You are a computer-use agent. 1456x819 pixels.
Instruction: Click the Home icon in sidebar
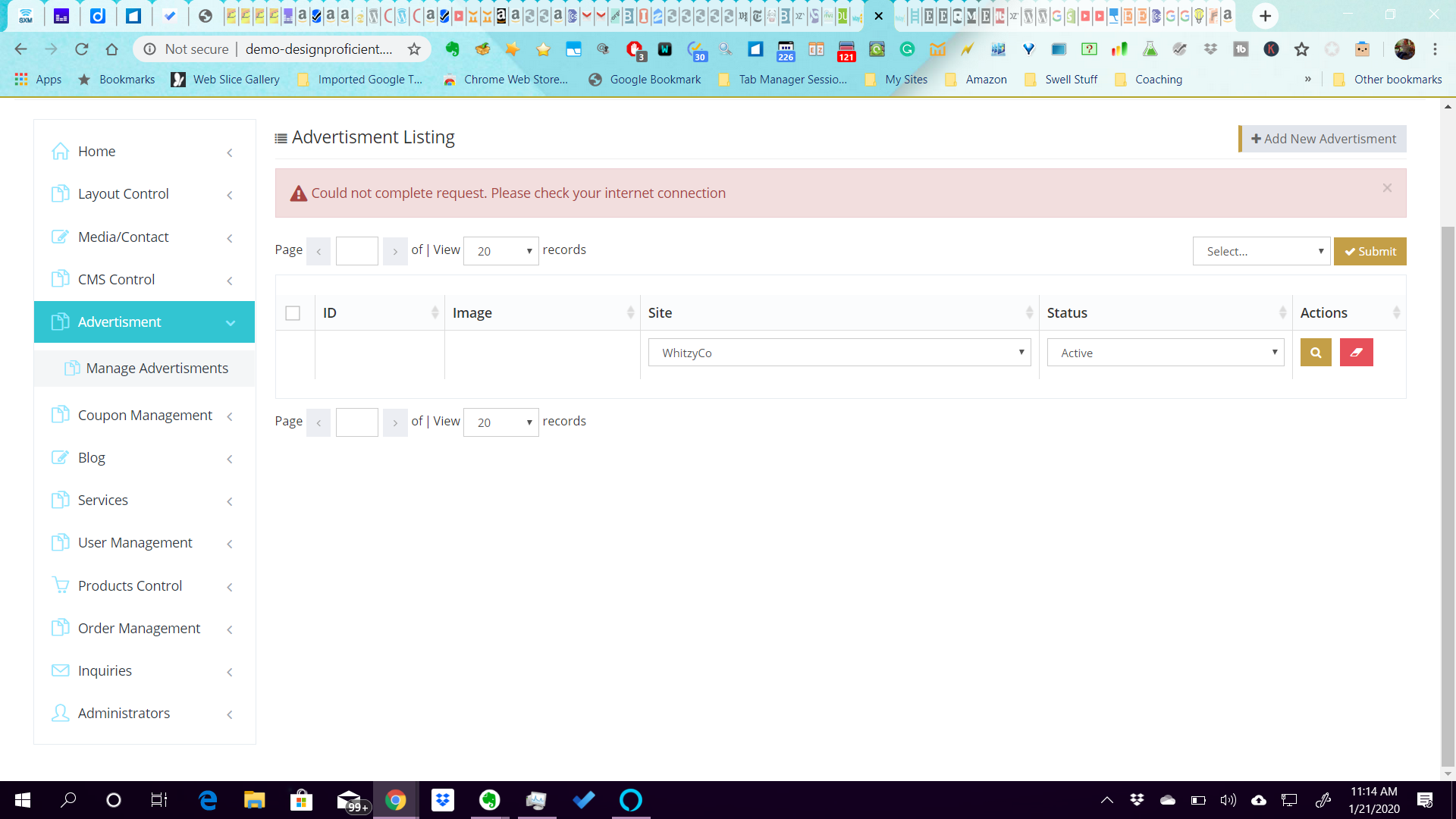point(60,152)
